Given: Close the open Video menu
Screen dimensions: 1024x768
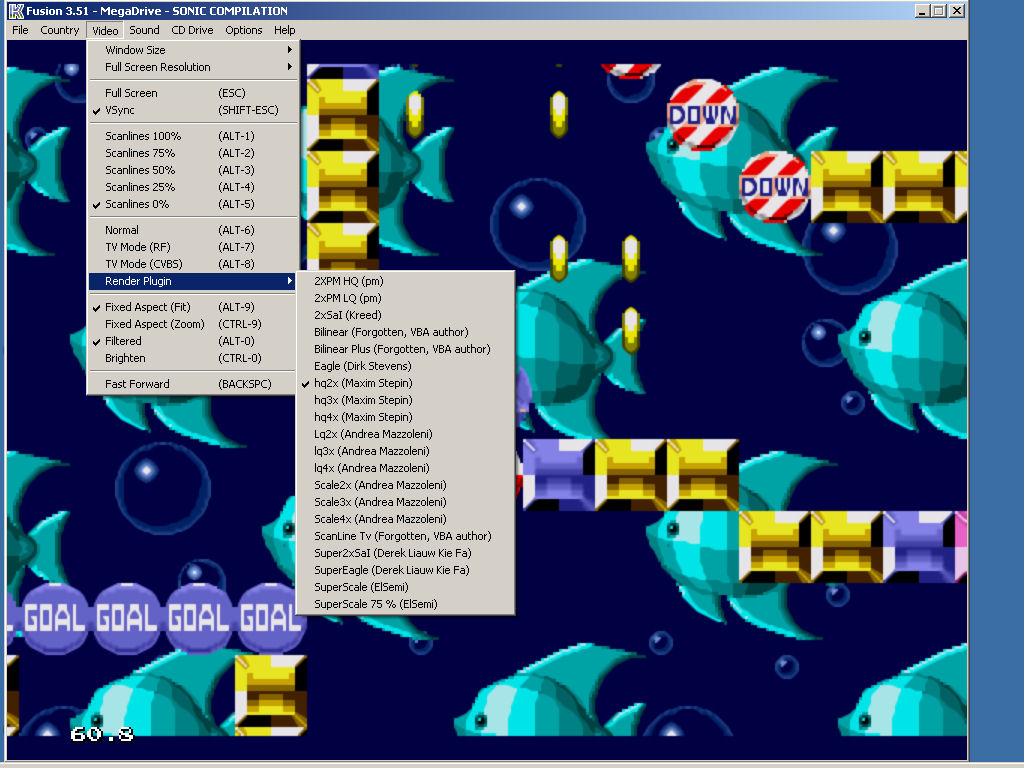Looking at the screenshot, I should pos(105,30).
